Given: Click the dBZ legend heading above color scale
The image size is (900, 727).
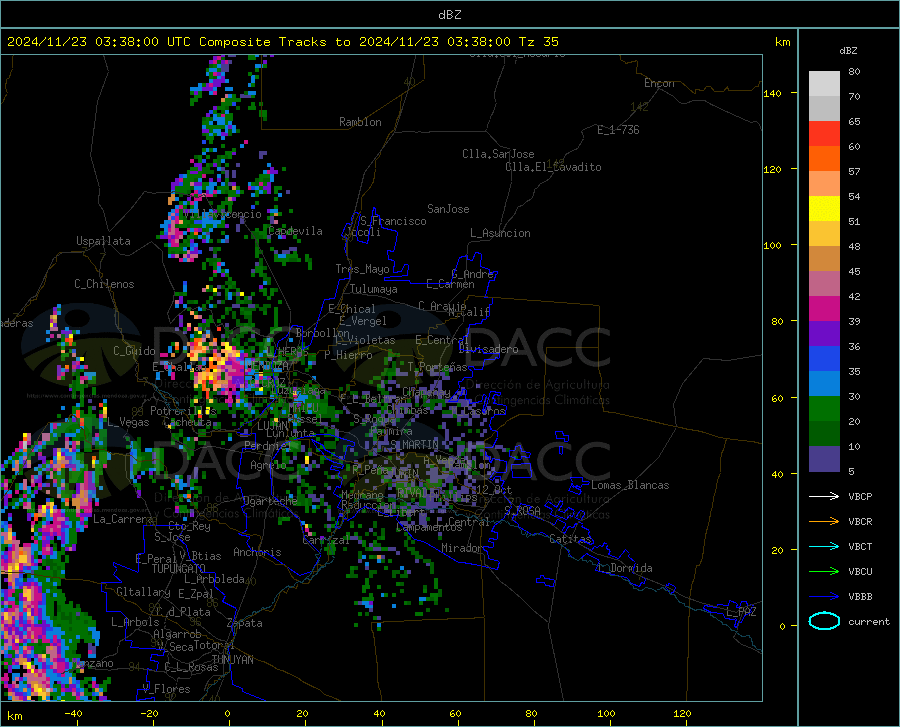Looking at the screenshot, I should click(848, 50).
